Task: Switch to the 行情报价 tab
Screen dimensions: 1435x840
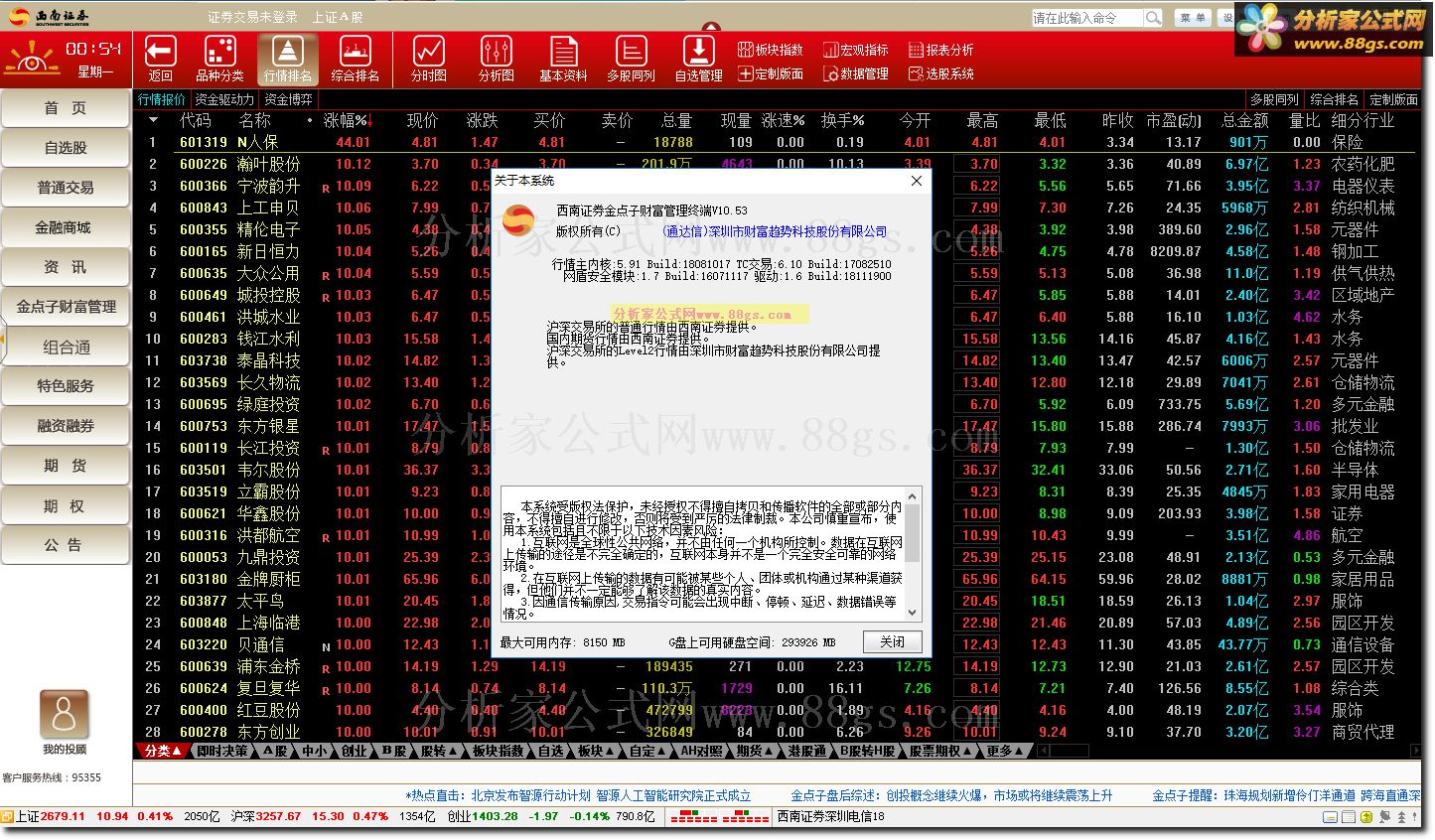Action: (162, 99)
